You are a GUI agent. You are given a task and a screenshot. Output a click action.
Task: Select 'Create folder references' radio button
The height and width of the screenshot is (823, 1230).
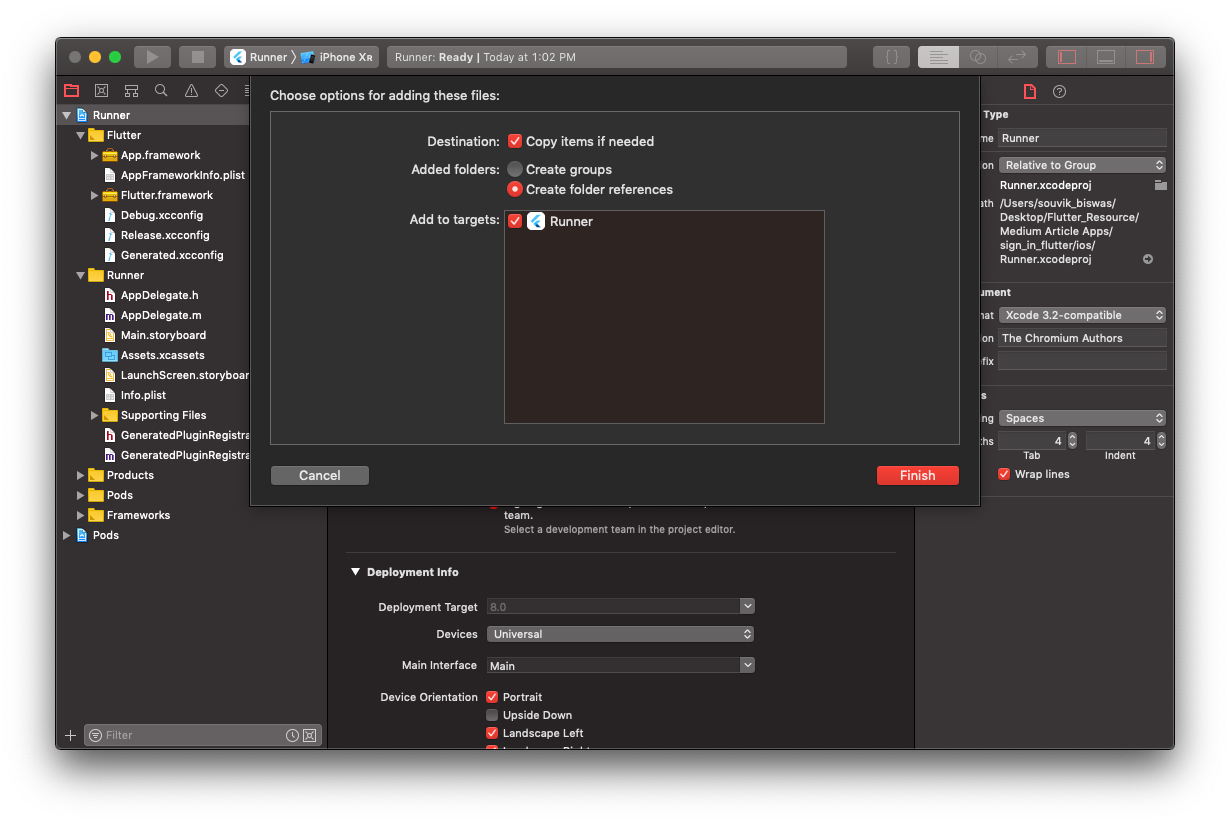pyautogui.click(x=515, y=189)
